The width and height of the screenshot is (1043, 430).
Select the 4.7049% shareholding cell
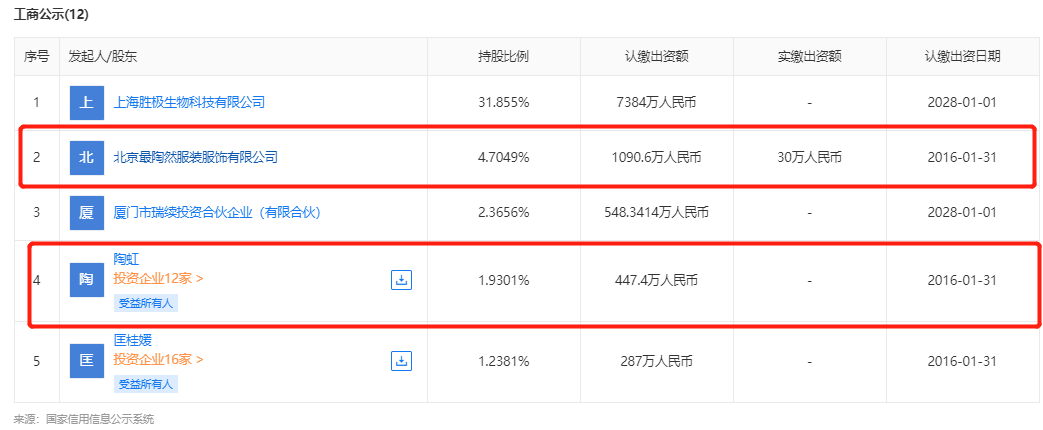pyautogui.click(x=504, y=158)
